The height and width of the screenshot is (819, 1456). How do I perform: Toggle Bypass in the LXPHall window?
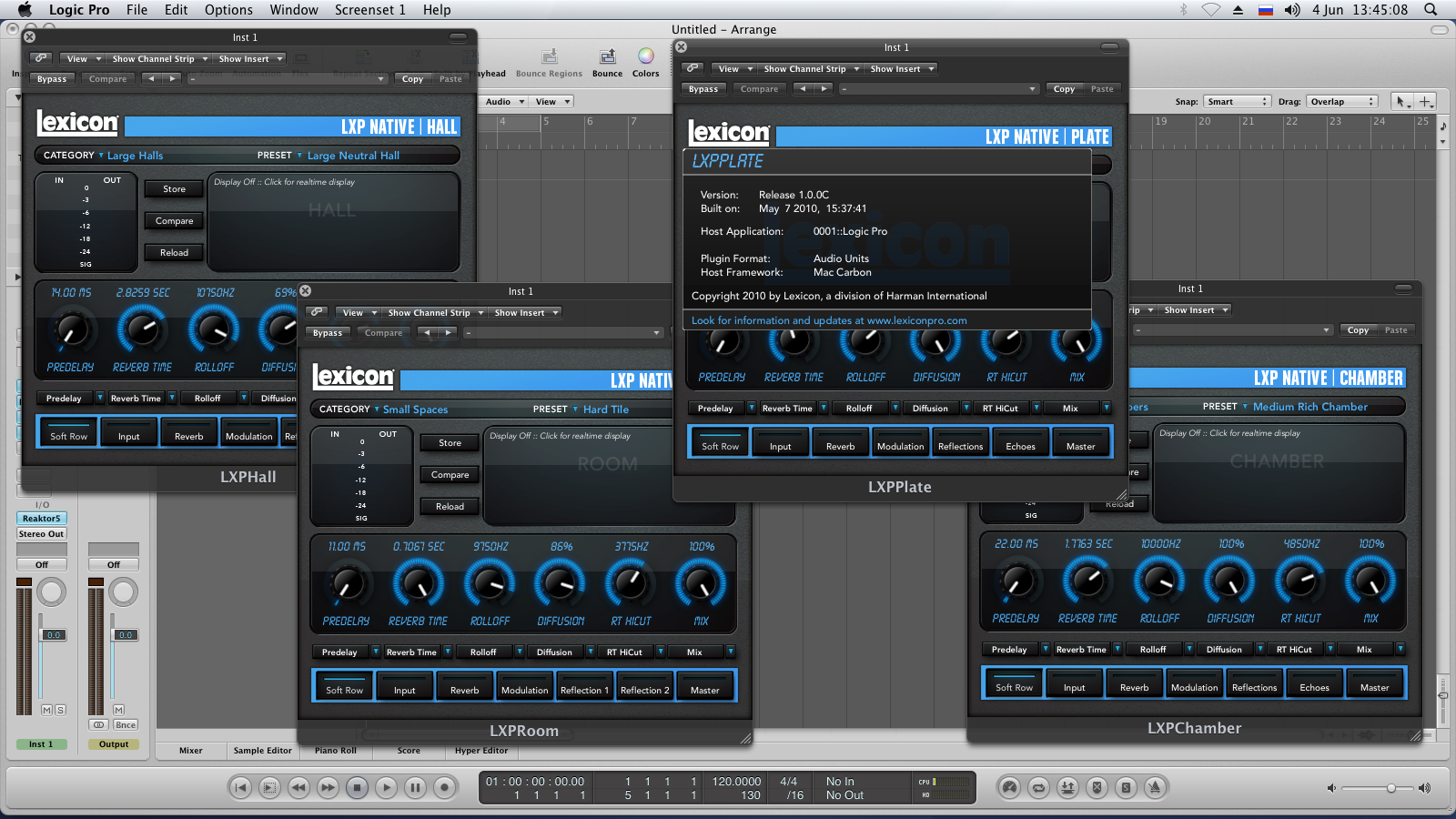point(52,79)
